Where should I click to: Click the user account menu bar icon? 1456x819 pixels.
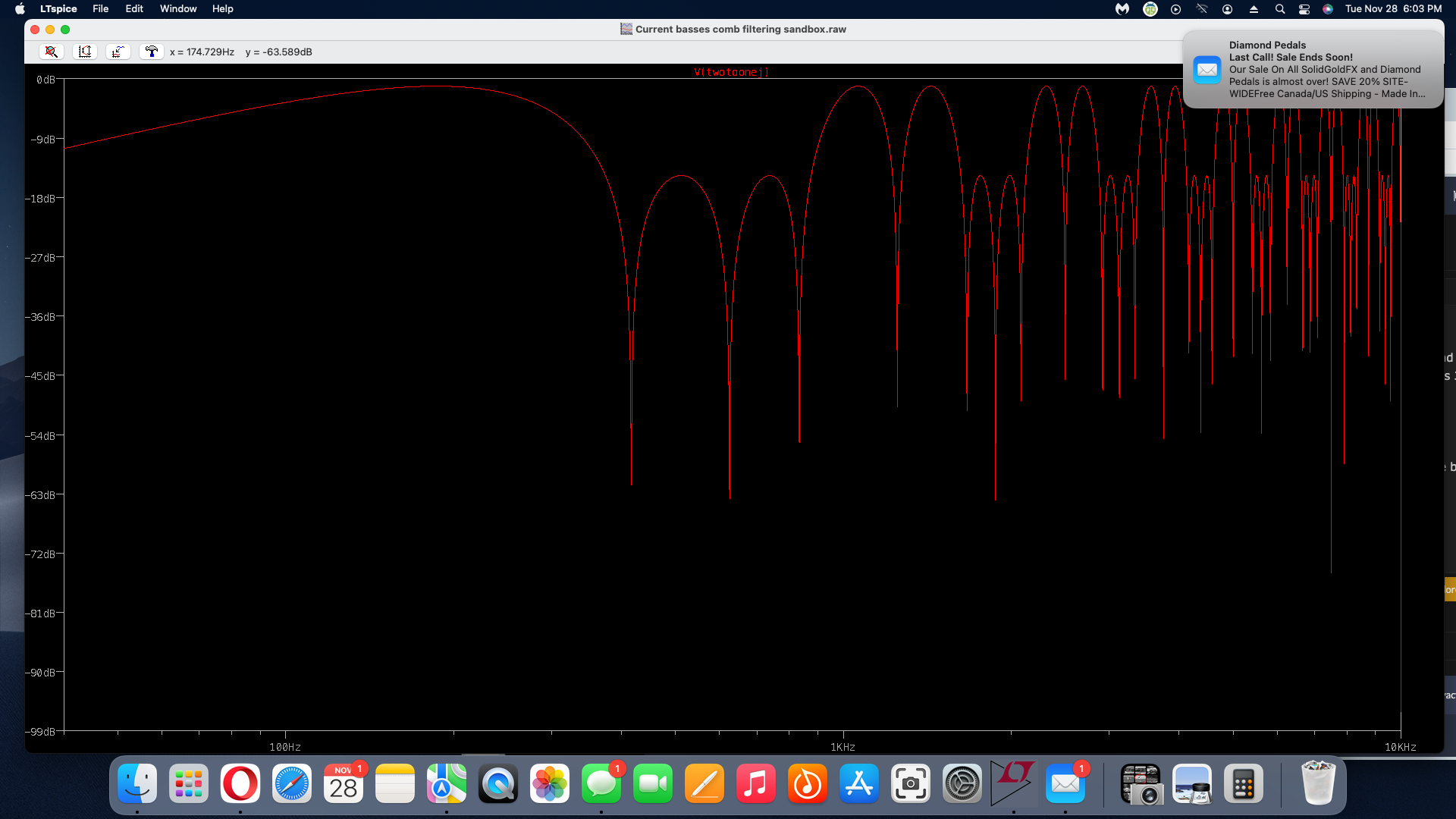coord(1228,9)
